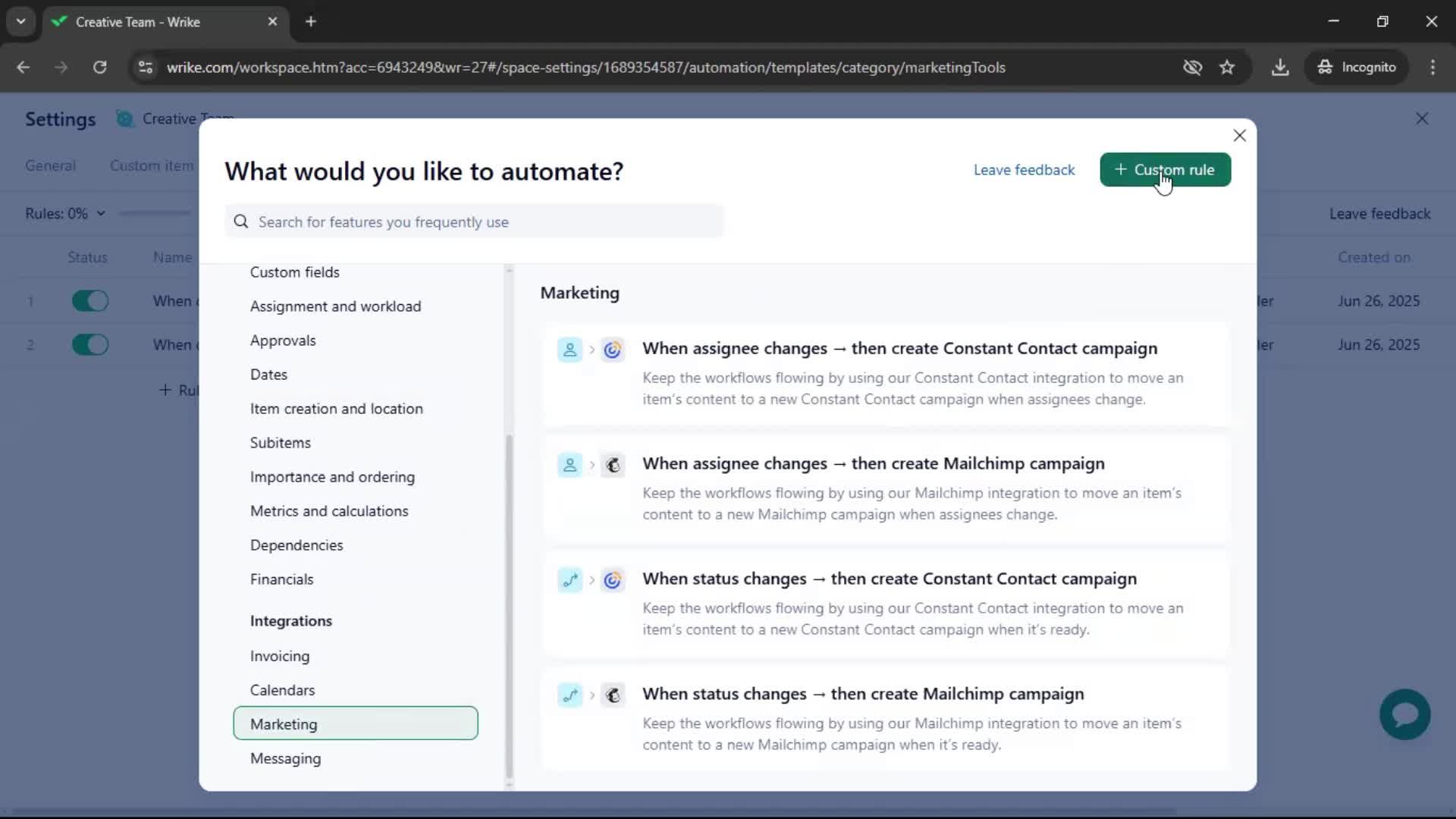
Task: Click status icon on Mailchimp template
Action: tap(570, 695)
